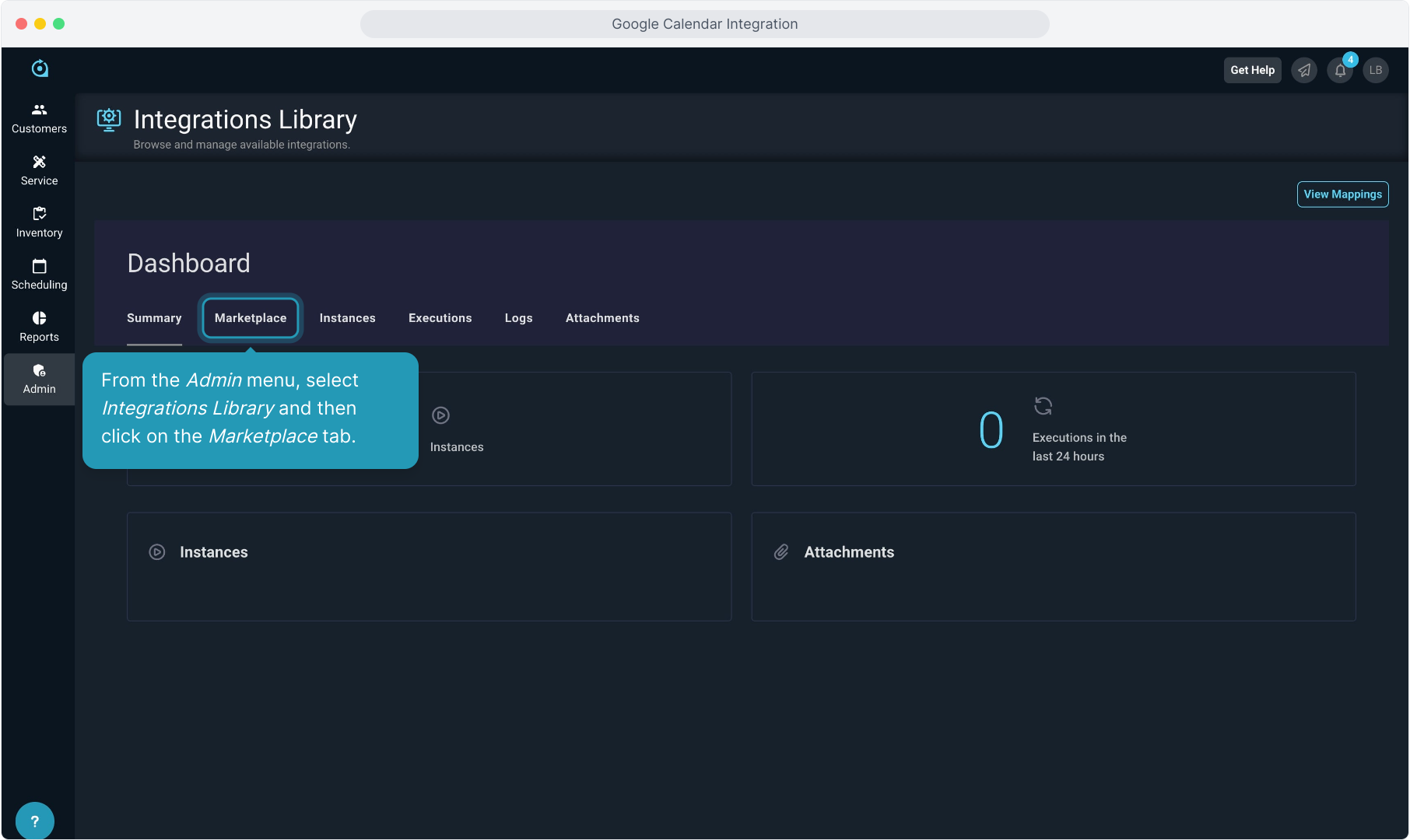Viewport: 1410px width, 840px height.
Task: Click the Get Help button
Action: (x=1252, y=70)
